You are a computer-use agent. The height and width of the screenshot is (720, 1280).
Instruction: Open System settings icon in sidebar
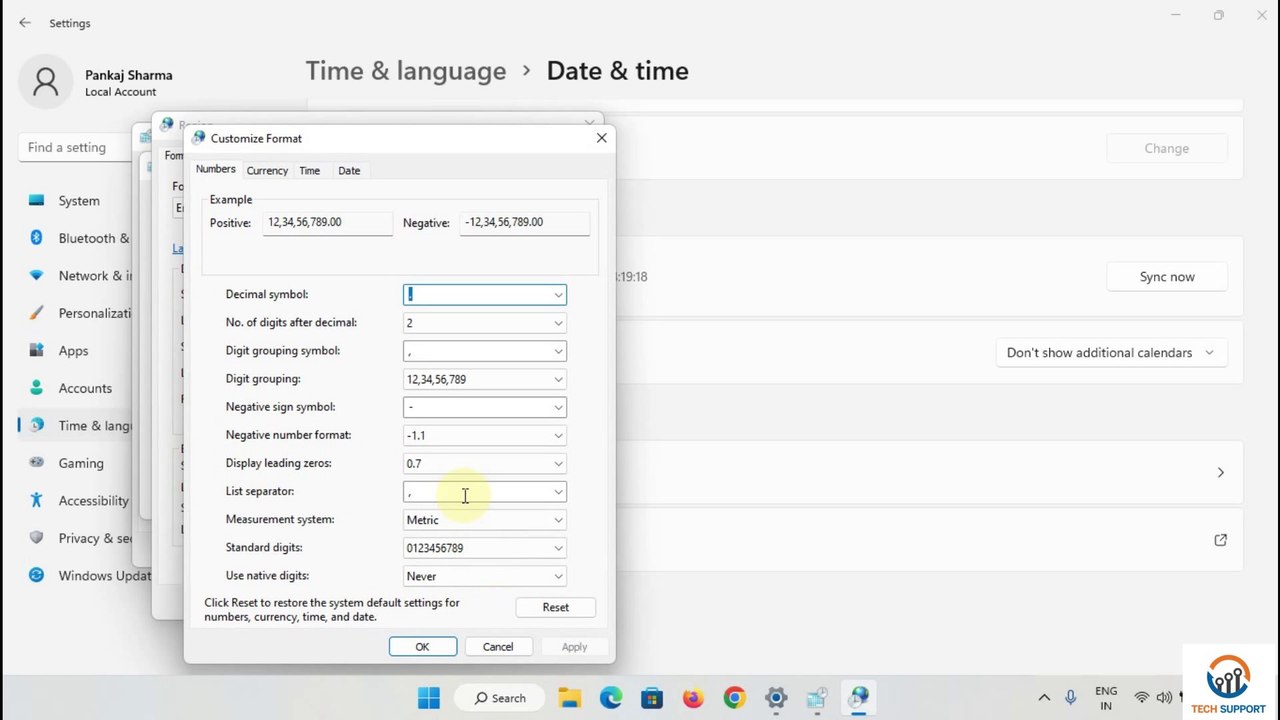[37, 200]
